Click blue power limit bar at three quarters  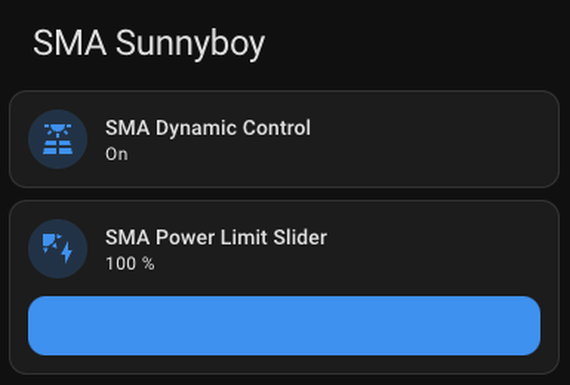pos(413,326)
